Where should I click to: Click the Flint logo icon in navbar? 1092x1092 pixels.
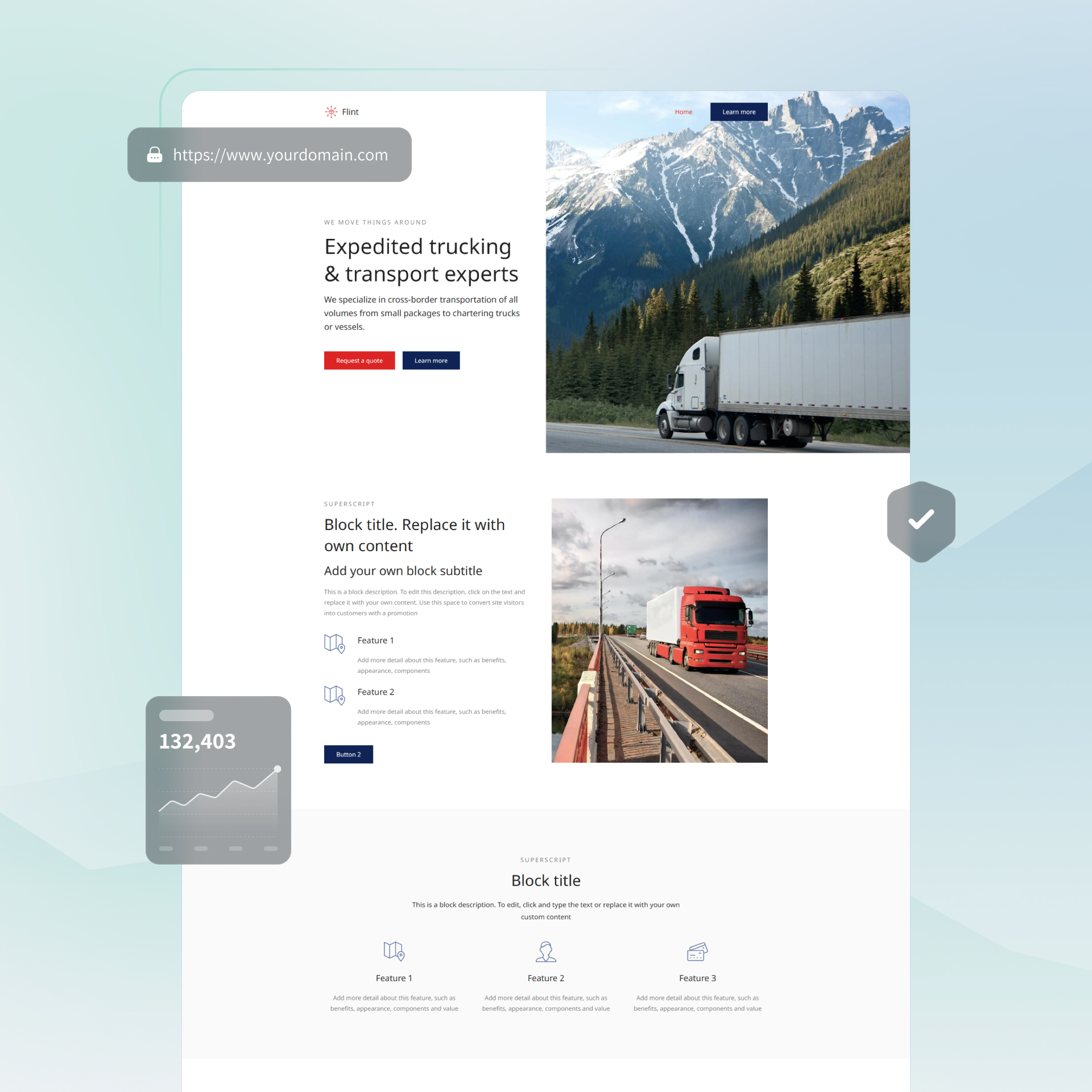331,111
